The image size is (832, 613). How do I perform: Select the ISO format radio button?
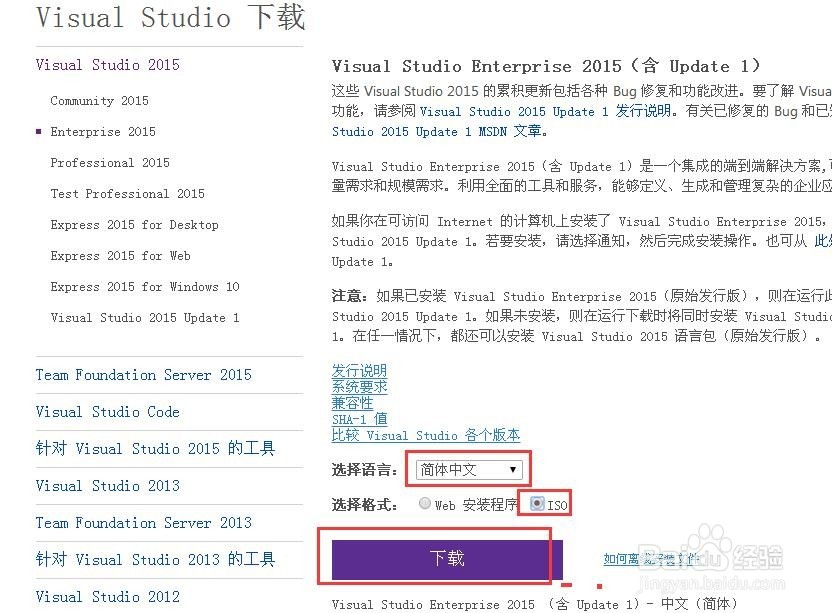pos(537,503)
